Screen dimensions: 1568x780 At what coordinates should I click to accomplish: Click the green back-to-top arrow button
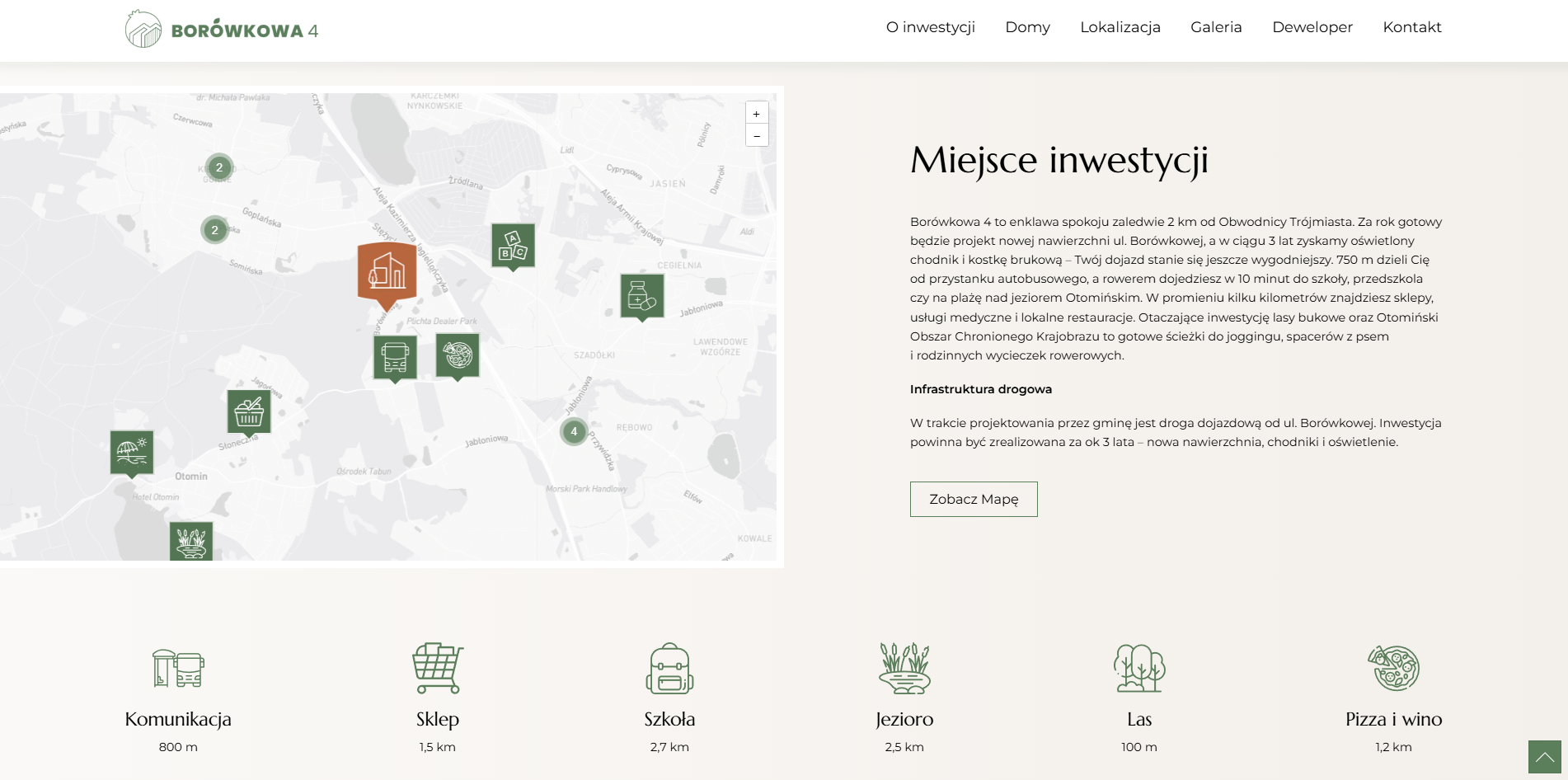(x=1545, y=757)
